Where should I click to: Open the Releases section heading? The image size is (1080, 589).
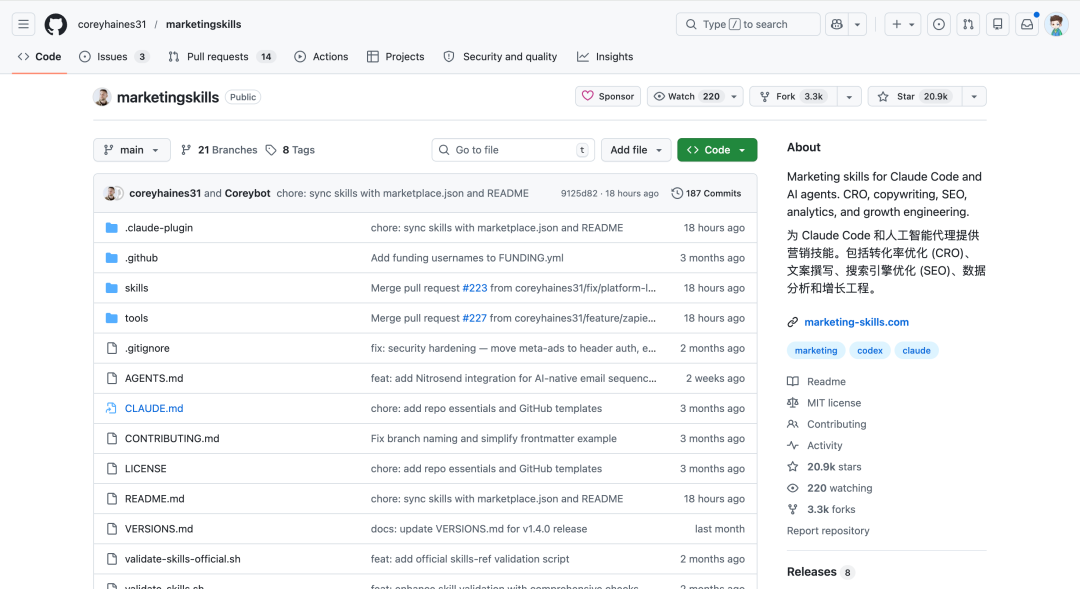pos(811,572)
